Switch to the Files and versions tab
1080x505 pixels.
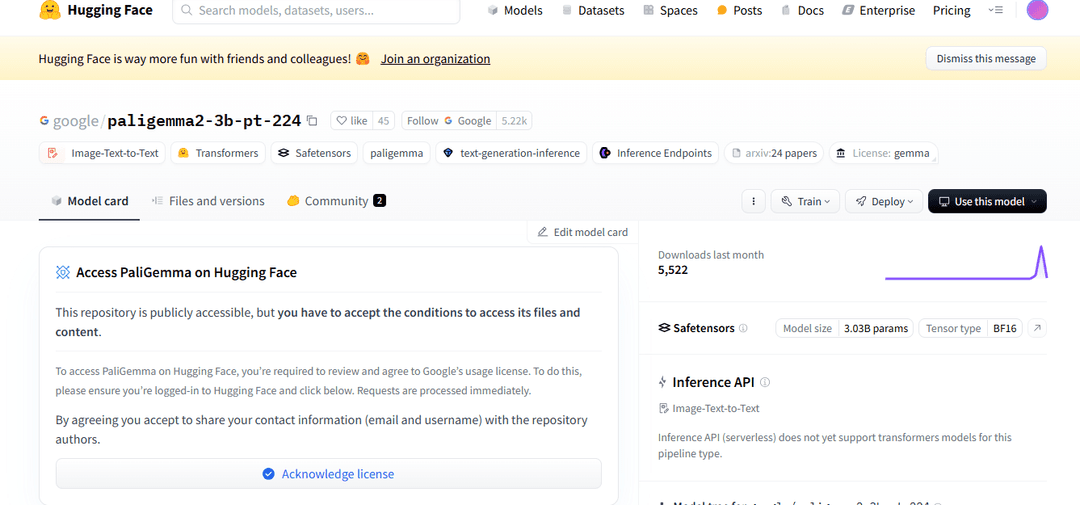tap(208, 201)
